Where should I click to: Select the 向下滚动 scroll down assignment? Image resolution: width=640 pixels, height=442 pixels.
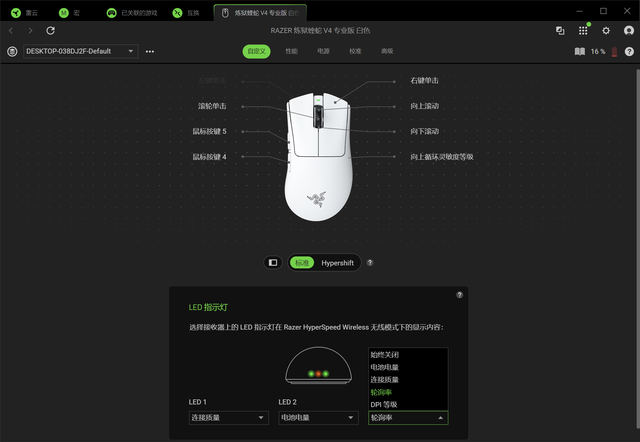(424, 131)
